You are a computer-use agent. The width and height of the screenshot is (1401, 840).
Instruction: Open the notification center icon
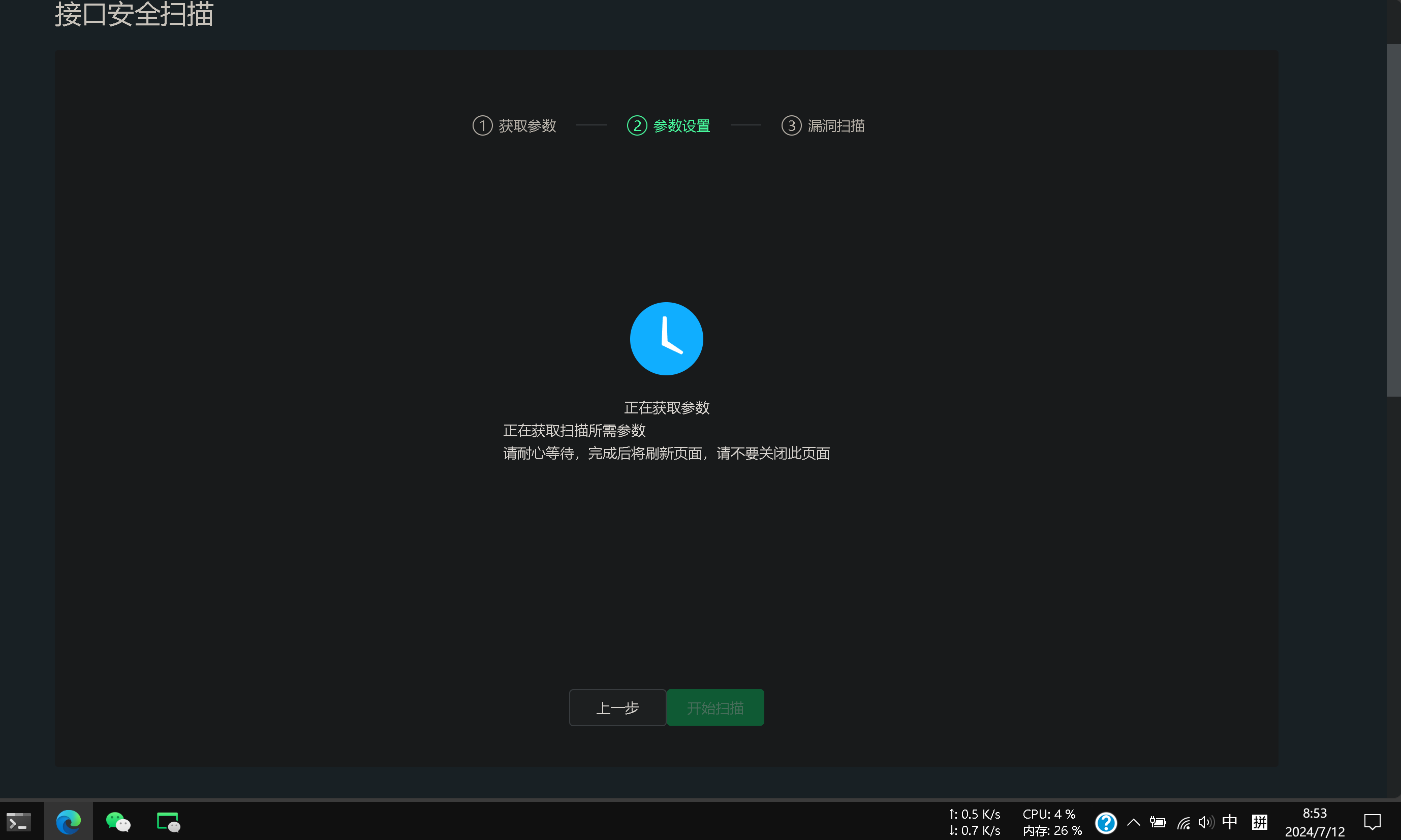pos(1372,822)
